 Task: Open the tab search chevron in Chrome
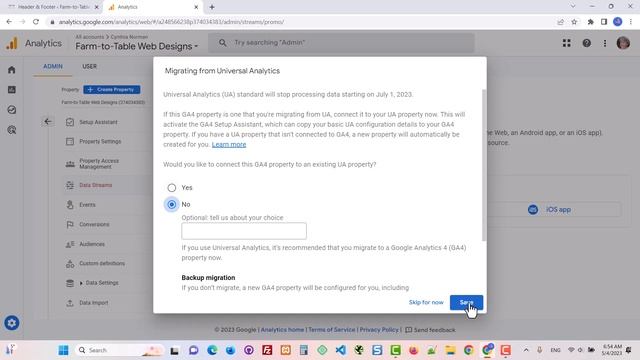(573, 7)
